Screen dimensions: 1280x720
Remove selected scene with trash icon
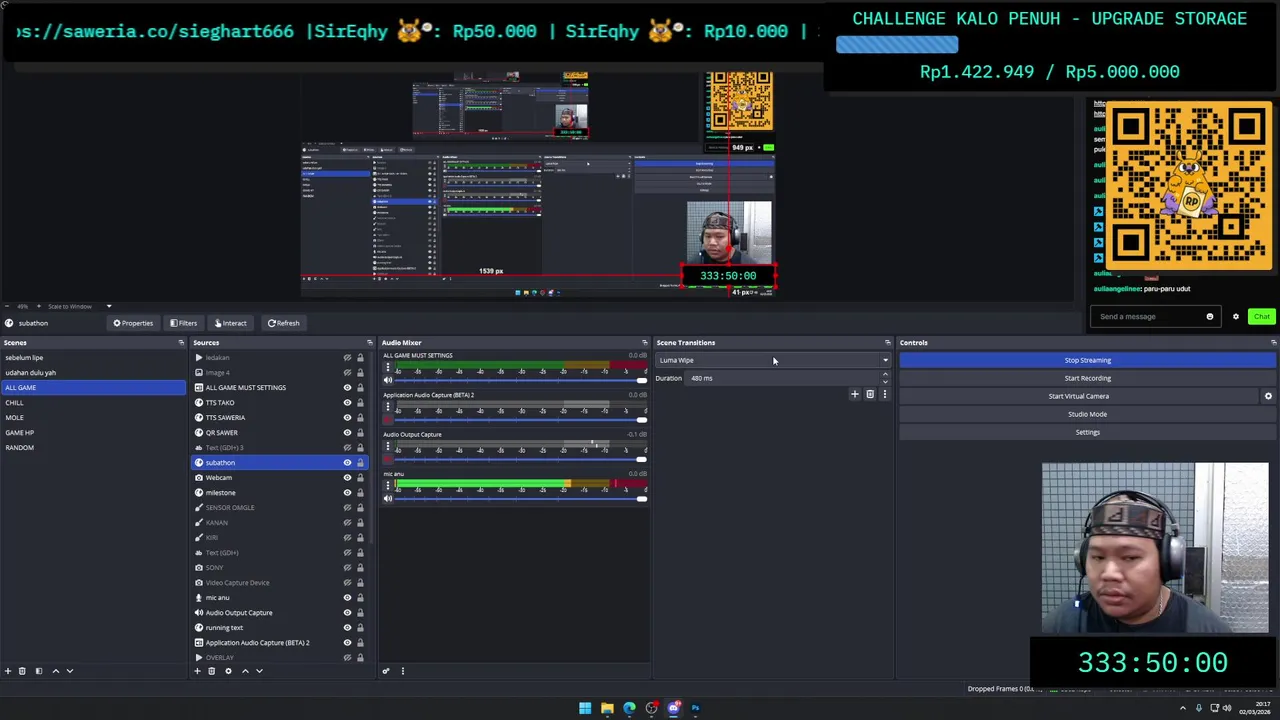[23, 671]
